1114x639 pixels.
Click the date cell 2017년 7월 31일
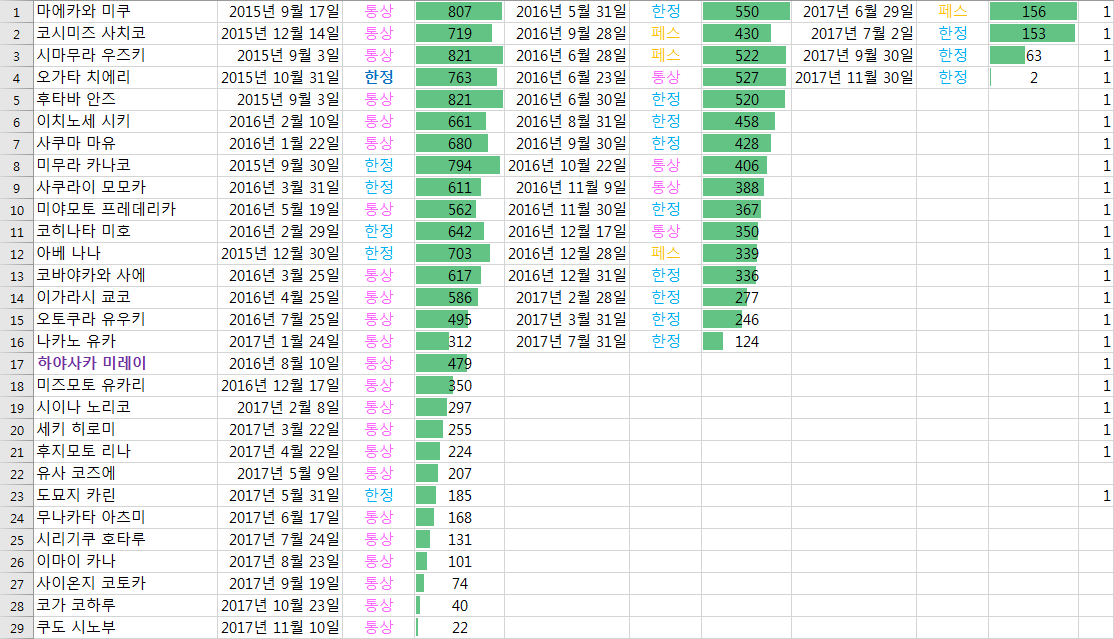(x=567, y=342)
